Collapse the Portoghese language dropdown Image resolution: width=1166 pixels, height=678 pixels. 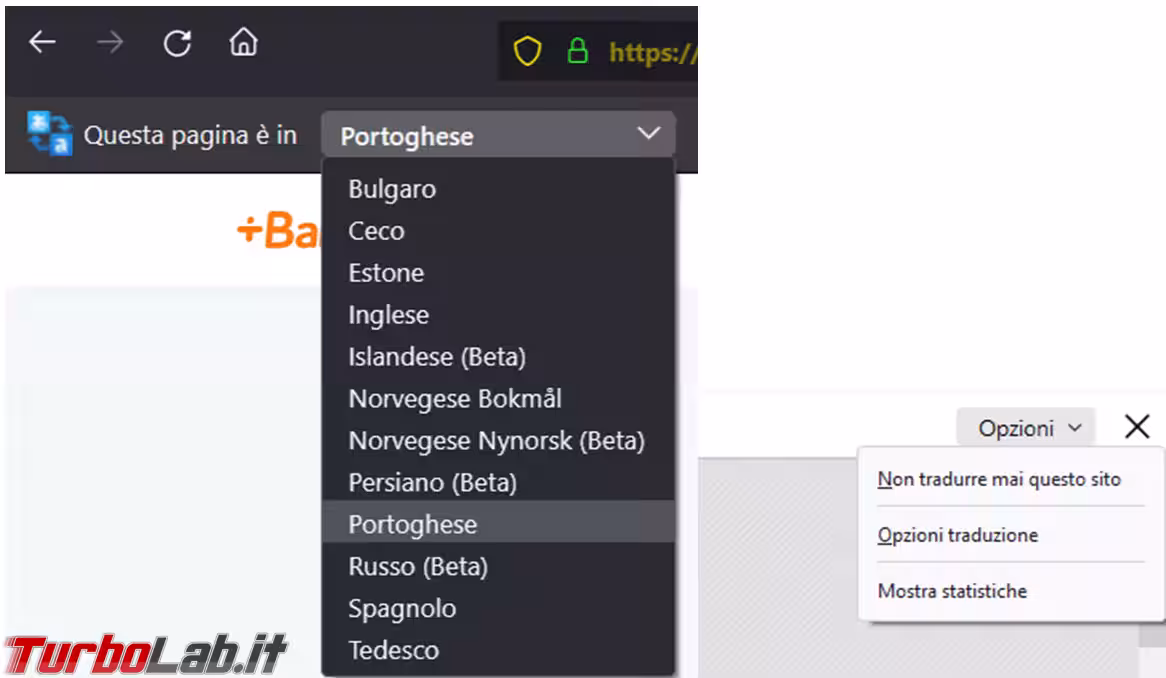pyautogui.click(x=498, y=135)
